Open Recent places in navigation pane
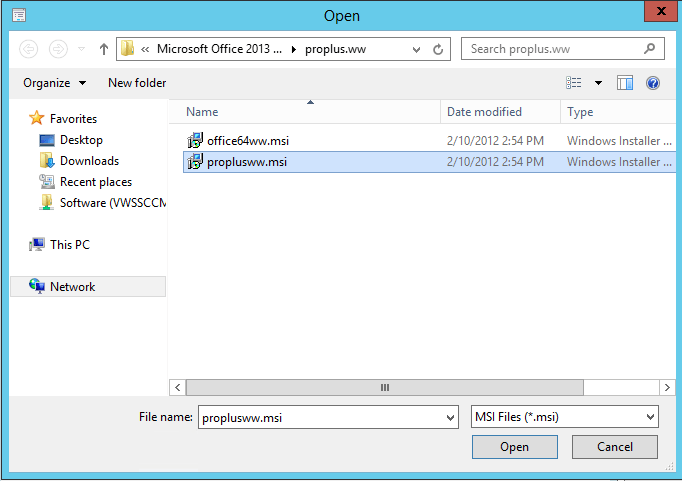 [96, 182]
